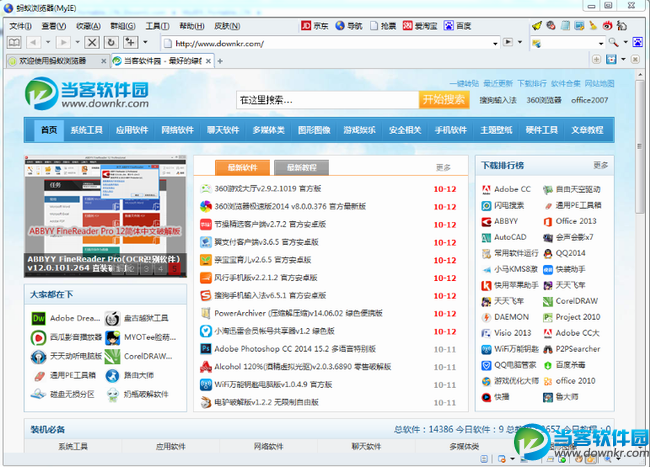Click the ABBYY FineReader banner thumbnail
The width and height of the screenshot is (650, 467).
point(105,216)
